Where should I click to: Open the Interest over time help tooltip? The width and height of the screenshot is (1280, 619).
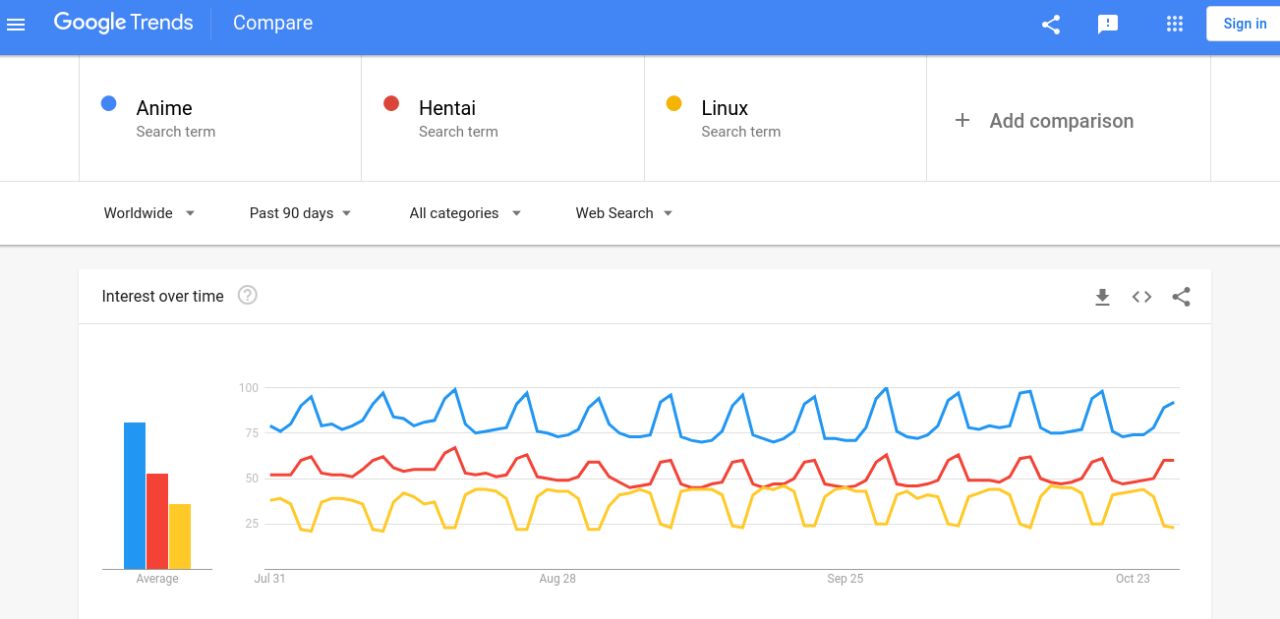coord(248,295)
